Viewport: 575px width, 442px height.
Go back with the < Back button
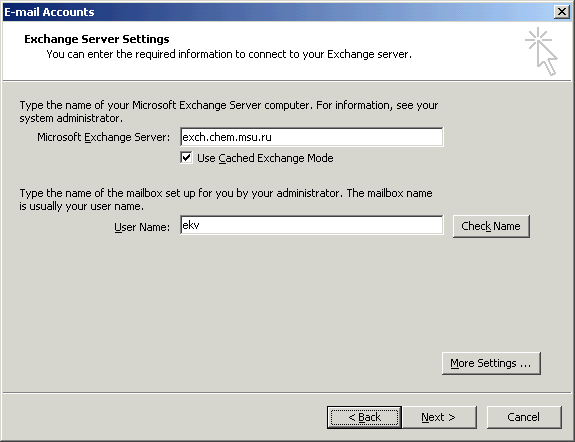tap(364, 417)
